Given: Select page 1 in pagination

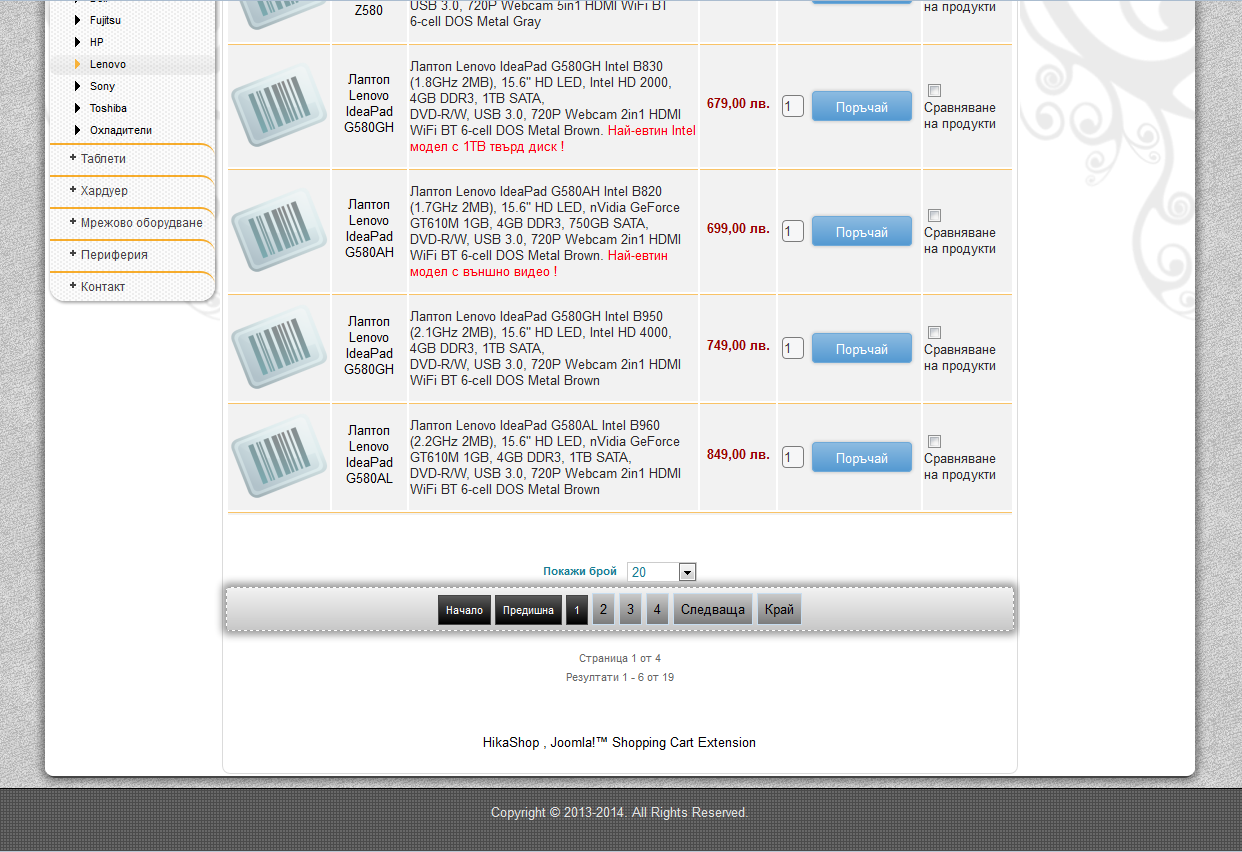Looking at the screenshot, I should coord(577,609).
